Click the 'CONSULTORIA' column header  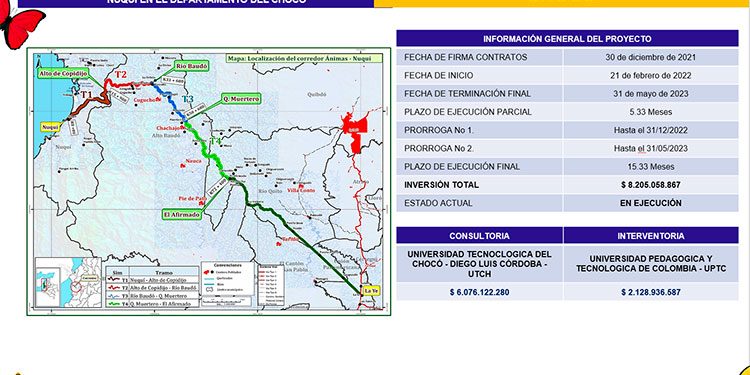(479, 236)
